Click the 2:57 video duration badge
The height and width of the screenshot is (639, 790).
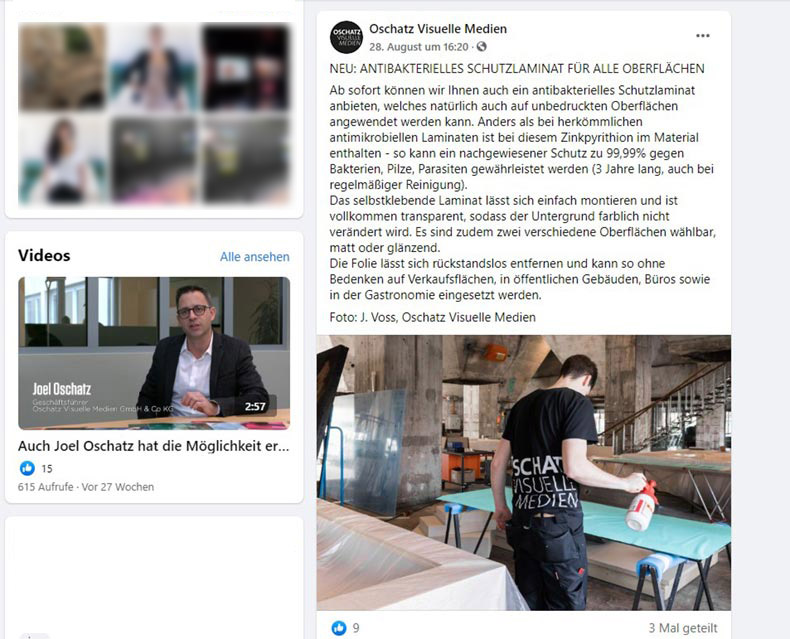pos(255,406)
